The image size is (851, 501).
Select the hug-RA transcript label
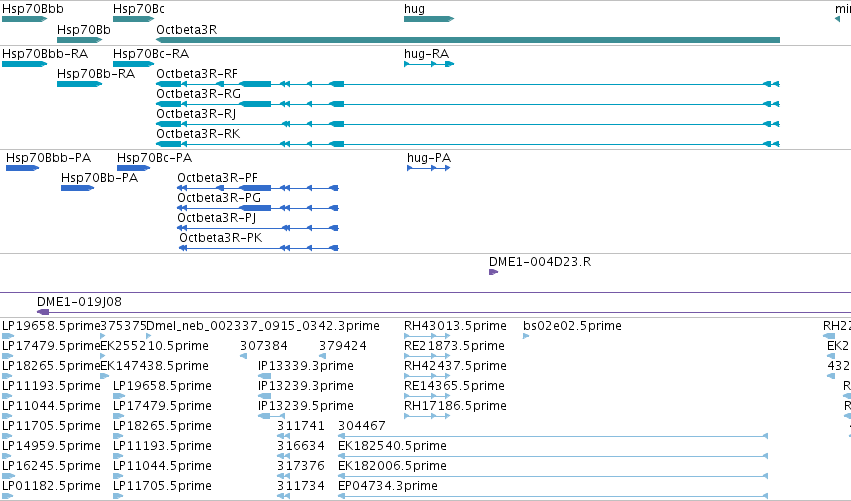tap(427, 54)
